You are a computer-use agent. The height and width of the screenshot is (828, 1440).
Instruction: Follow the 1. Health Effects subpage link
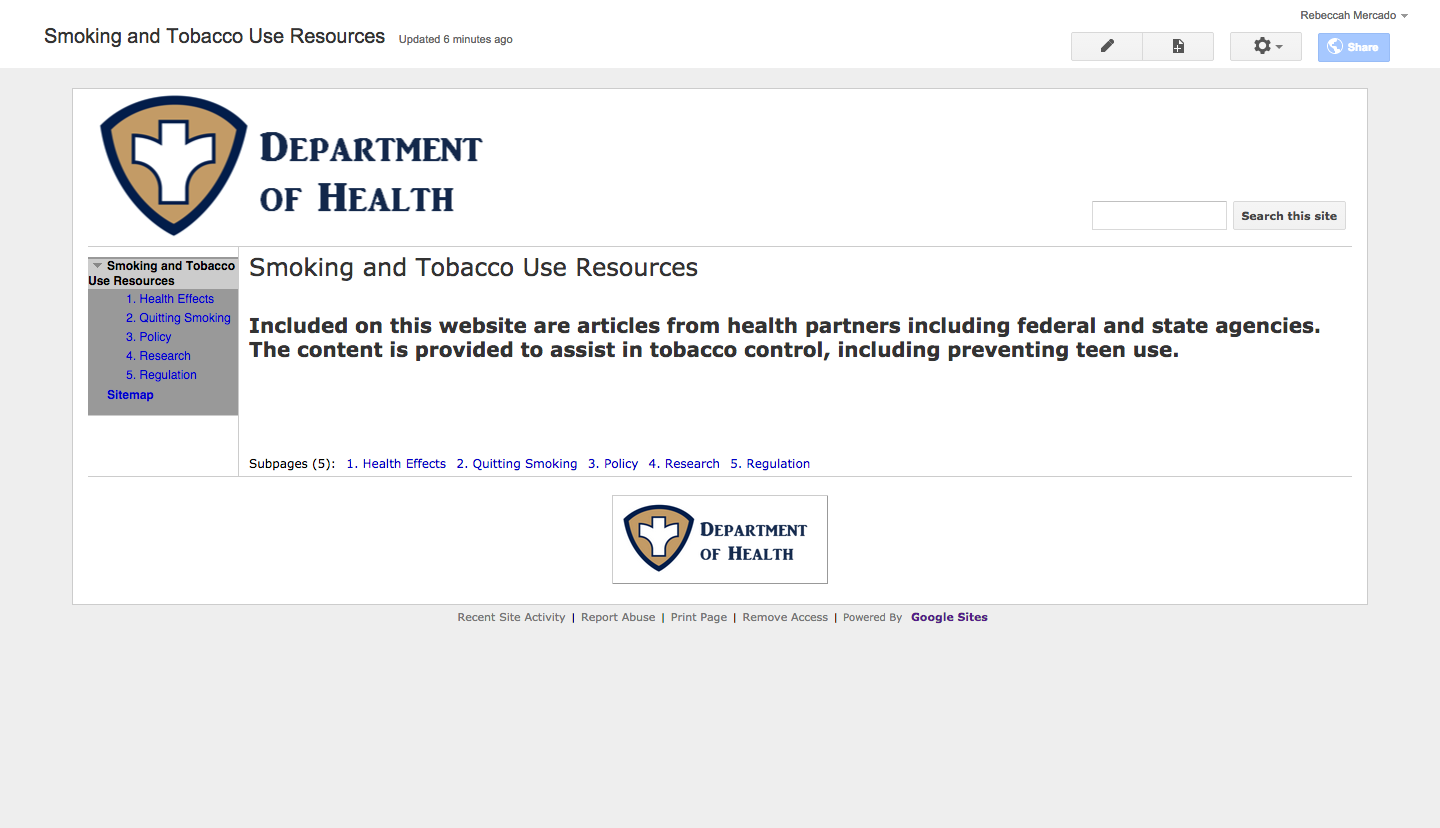coord(396,464)
